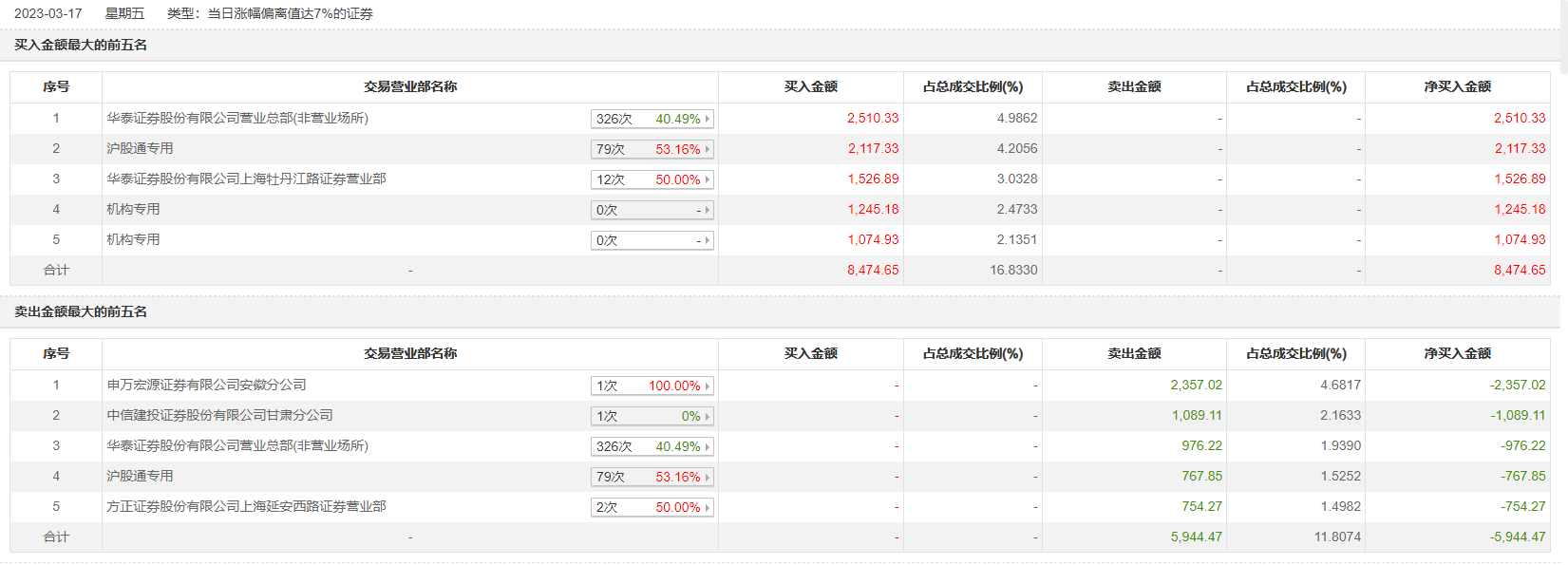The image size is (1568, 565).
Task: Click 沪股通专用 in the sell table
Action: tap(140, 477)
